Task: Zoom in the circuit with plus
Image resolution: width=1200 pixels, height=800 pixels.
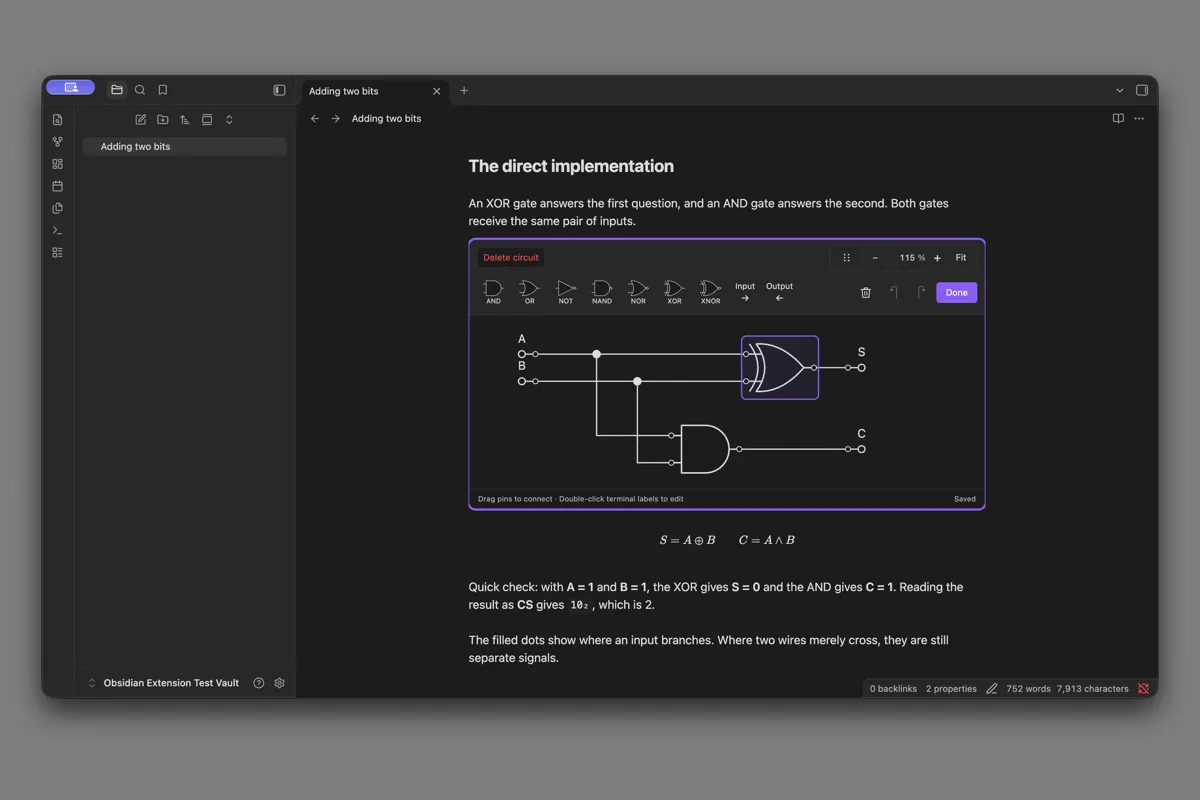Action: point(937,258)
